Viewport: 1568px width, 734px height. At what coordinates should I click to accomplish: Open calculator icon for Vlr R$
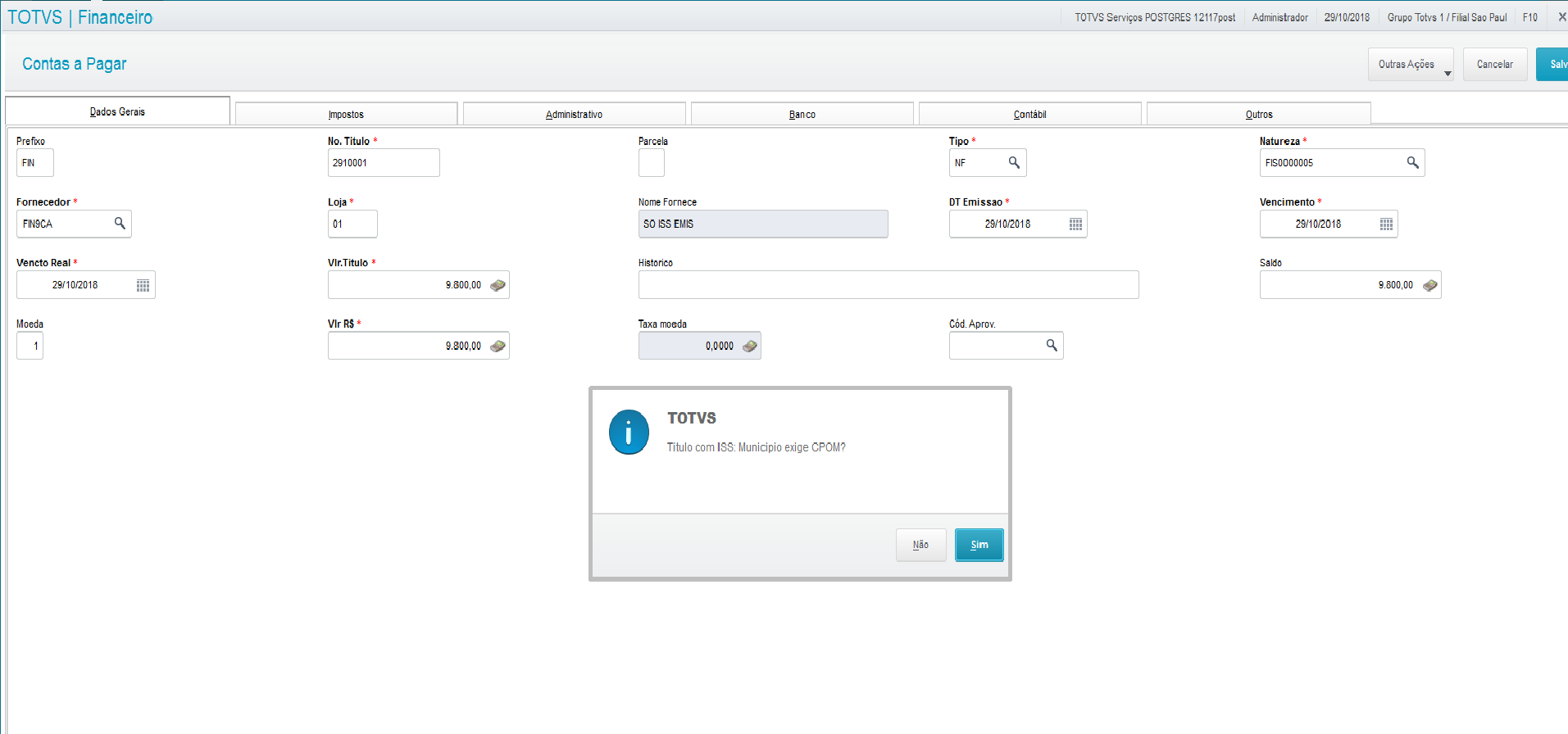pyautogui.click(x=498, y=346)
